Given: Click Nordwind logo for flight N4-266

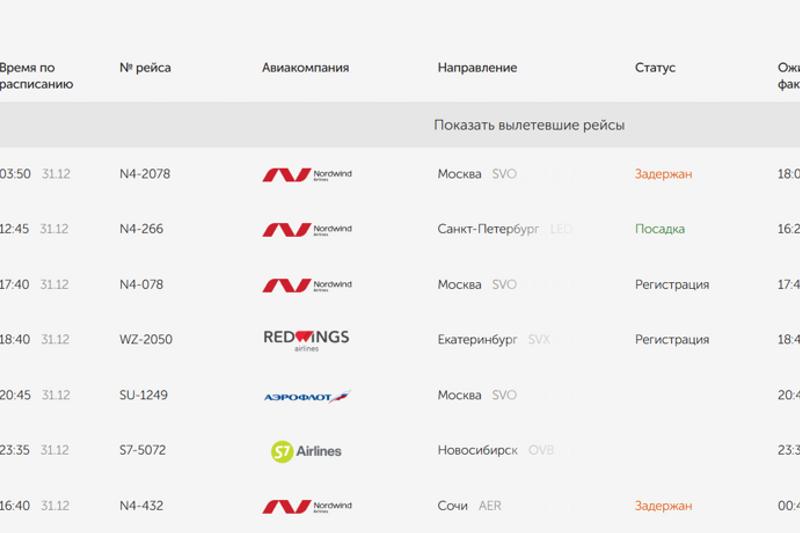Looking at the screenshot, I should pos(307,230).
